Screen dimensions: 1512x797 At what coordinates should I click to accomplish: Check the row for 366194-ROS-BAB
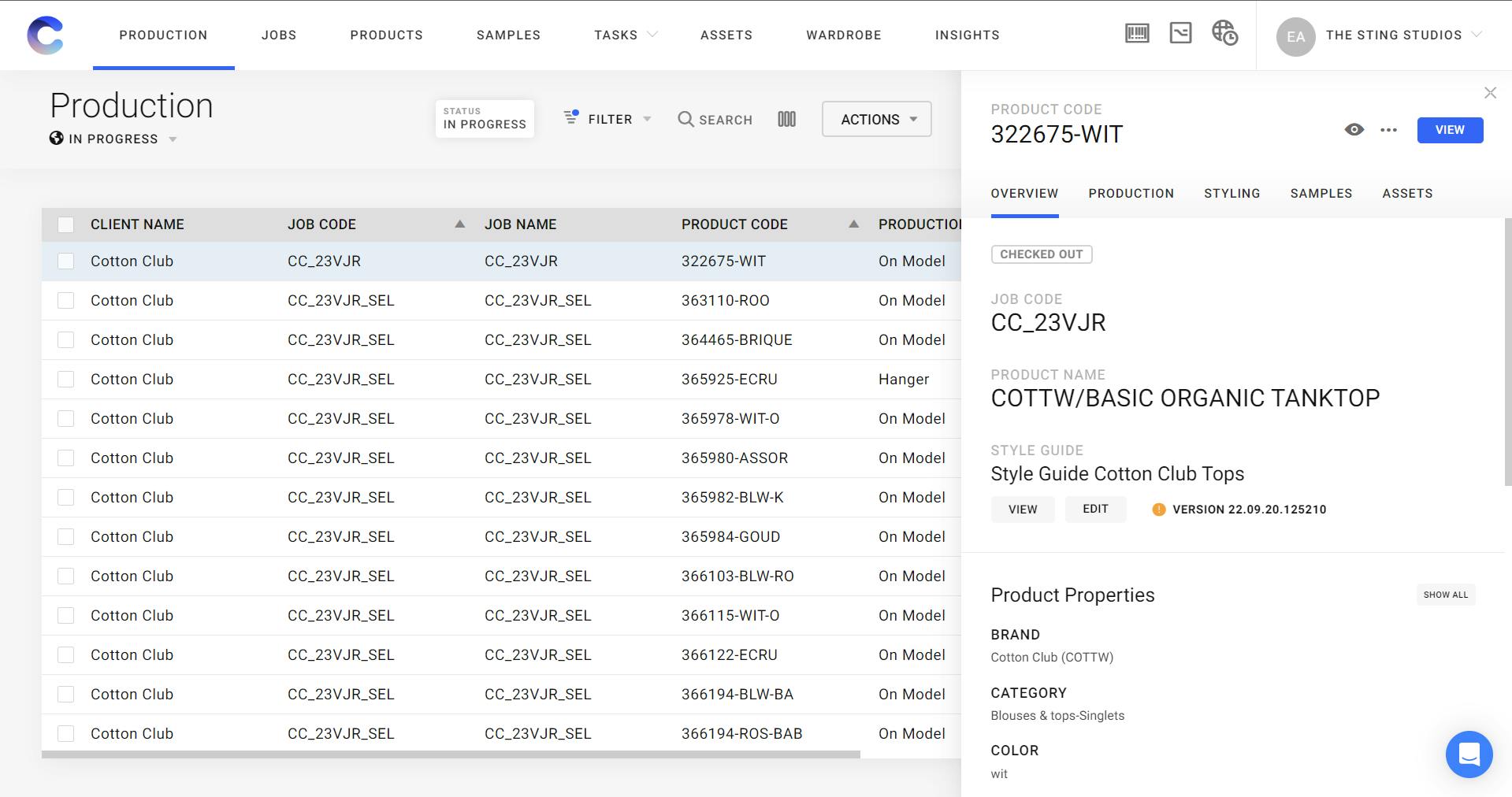pos(66,734)
